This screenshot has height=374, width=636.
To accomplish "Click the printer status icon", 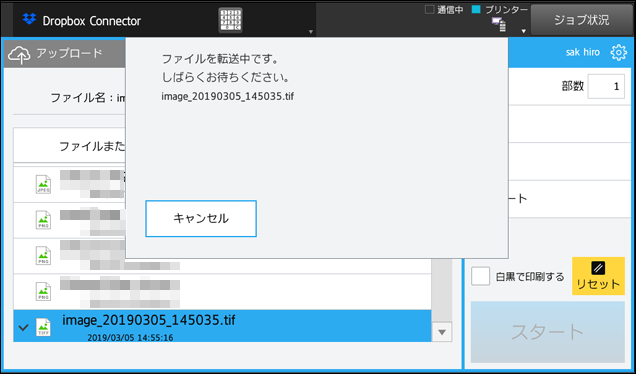I will coord(499,24).
